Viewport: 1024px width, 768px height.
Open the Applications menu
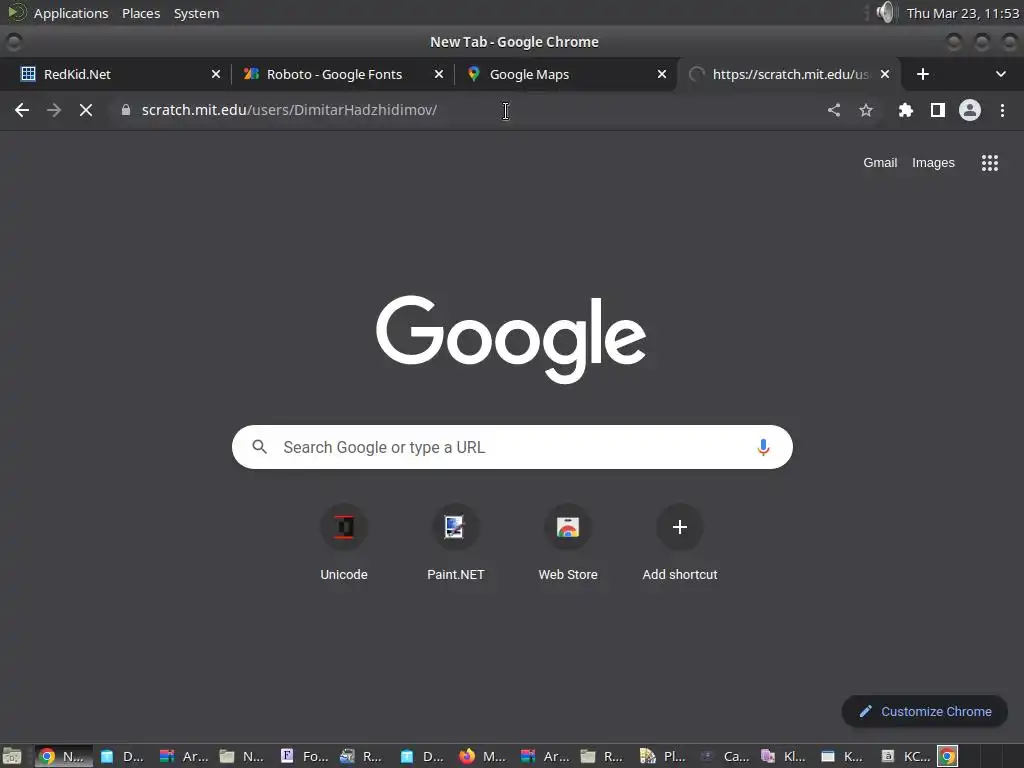tap(71, 13)
